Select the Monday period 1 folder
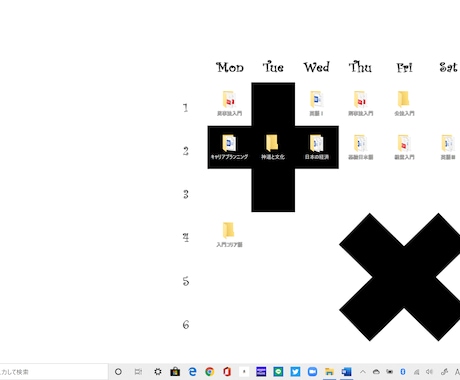The image size is (460, 380). tap(229, 103)
